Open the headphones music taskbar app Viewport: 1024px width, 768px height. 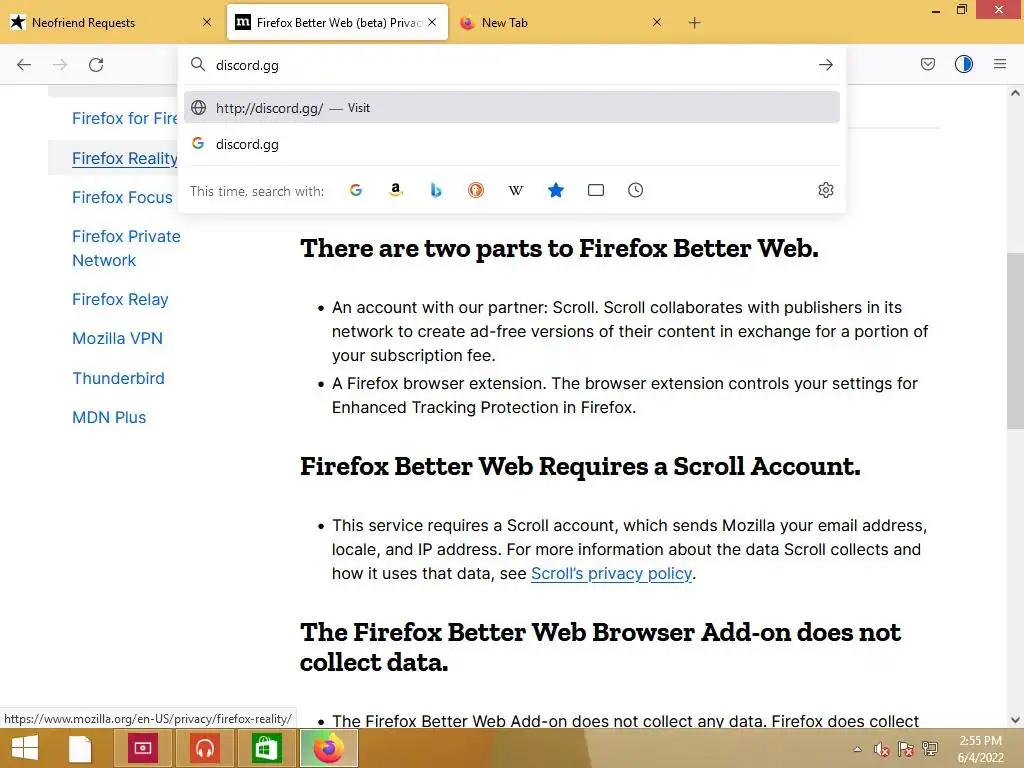pyautogui.click(x=205, y=748)
